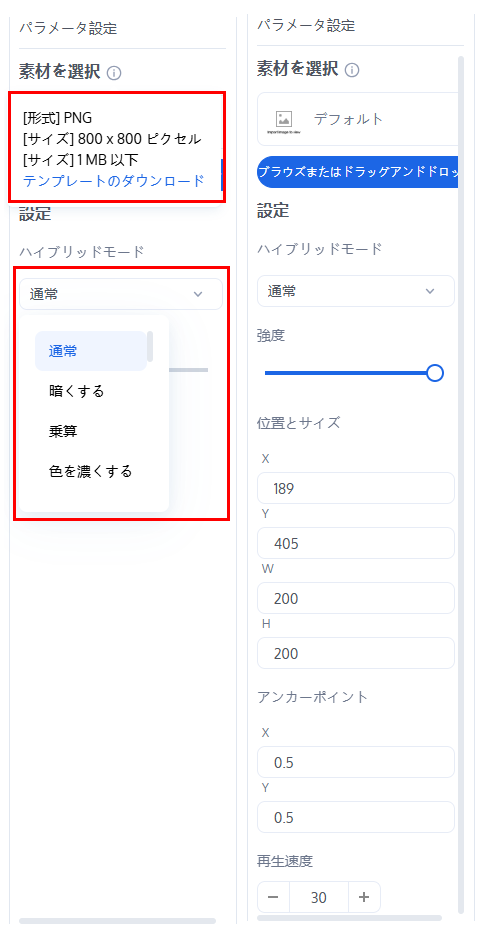Image resolution: width=480 pixels, height=934 pixels.
Task: Click position X field showing 189
Action: [x=356, y=488]
